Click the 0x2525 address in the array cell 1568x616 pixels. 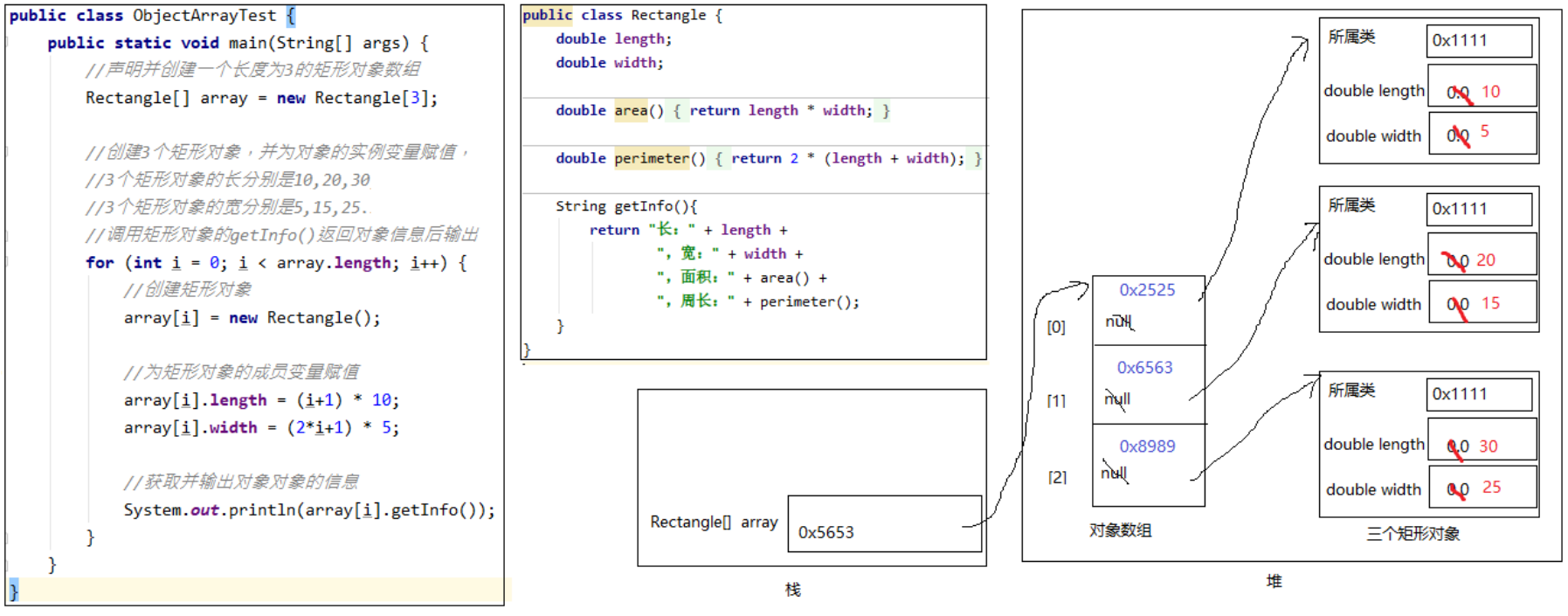coord(1147,290)
